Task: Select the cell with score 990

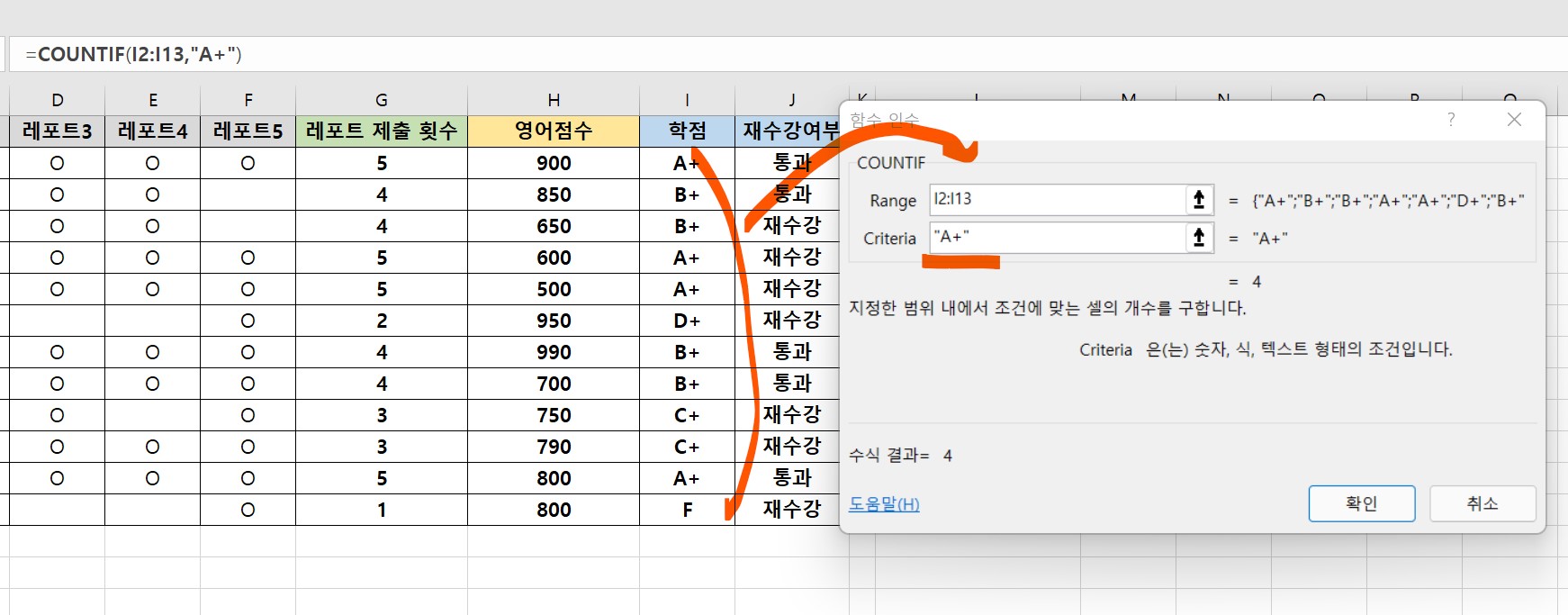Action: [554, 352]
